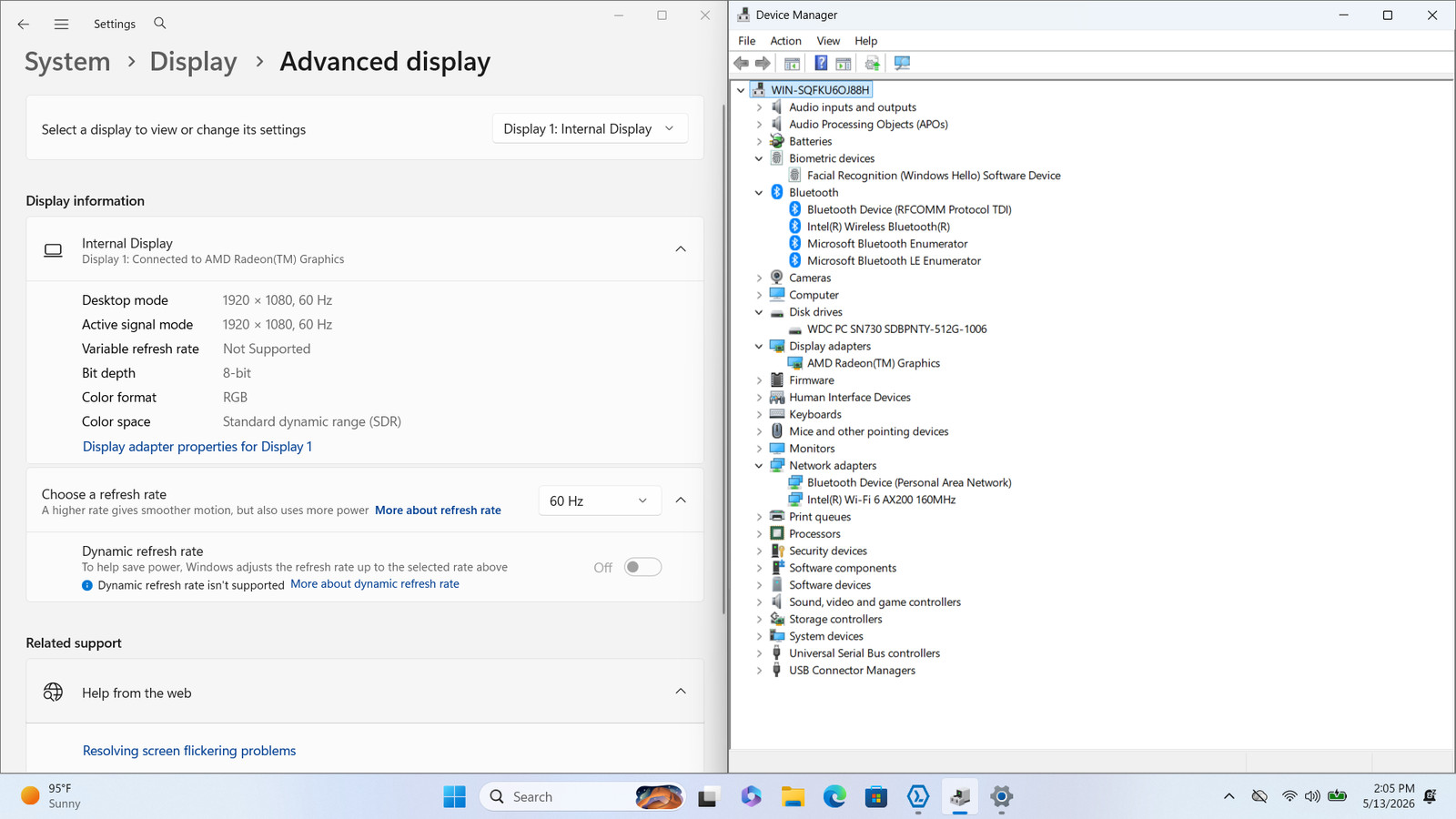Screen dimensions: 1456x819
Task: Open the View menu in Device Manager
Action: coord(828,41)
